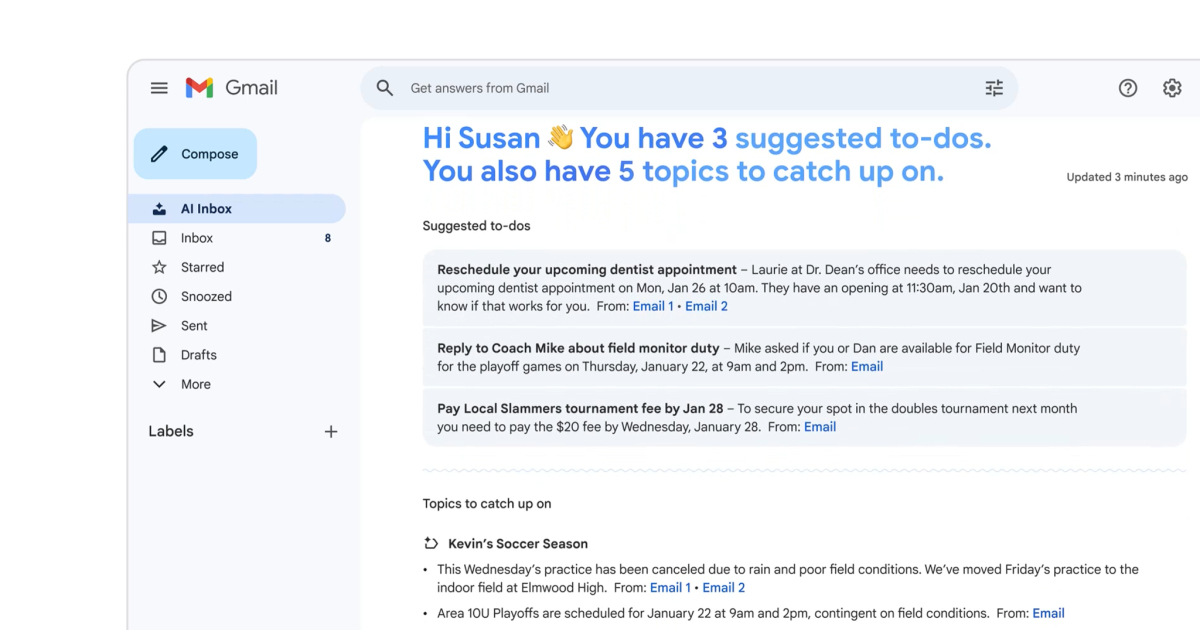Click the search magnifier icon
1200x630 pixels.
tap(385, 88)
